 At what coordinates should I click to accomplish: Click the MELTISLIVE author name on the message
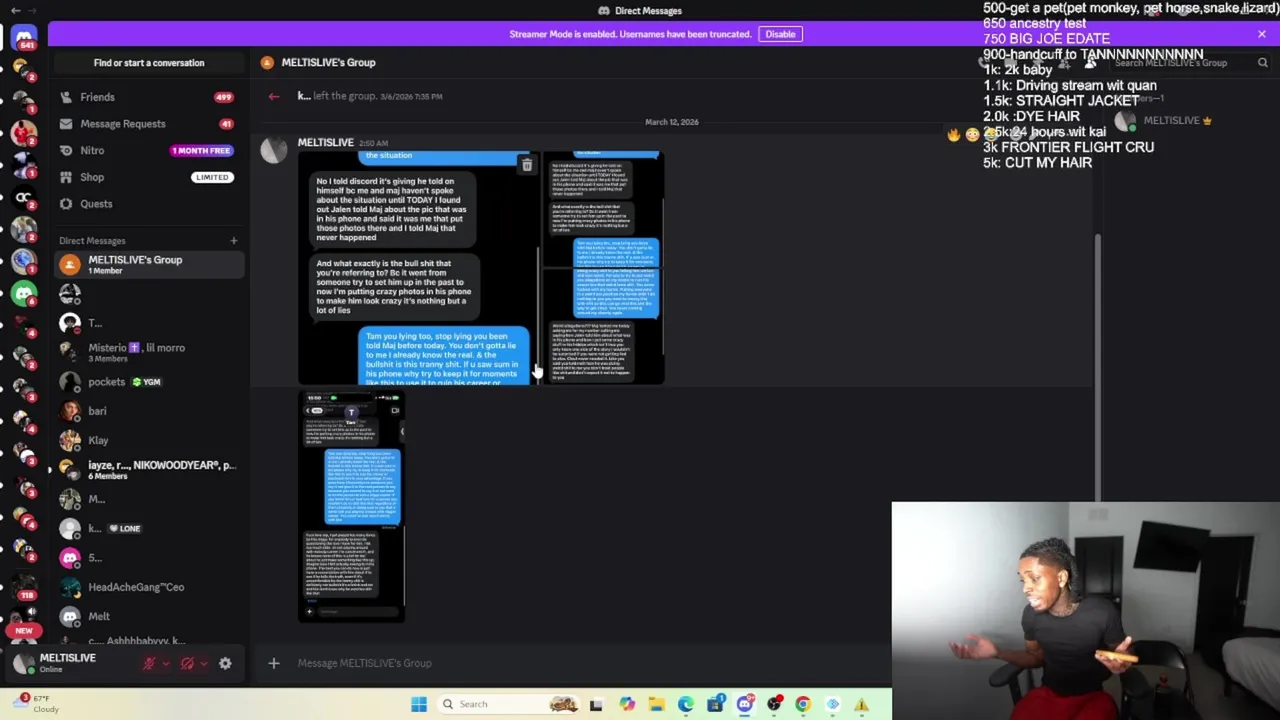325,142
